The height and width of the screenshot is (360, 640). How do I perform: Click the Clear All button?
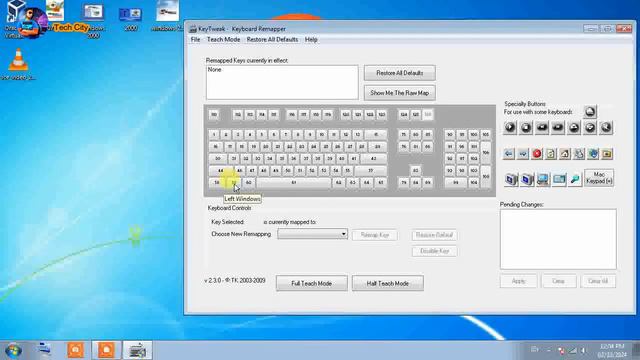tap(598, 281)
